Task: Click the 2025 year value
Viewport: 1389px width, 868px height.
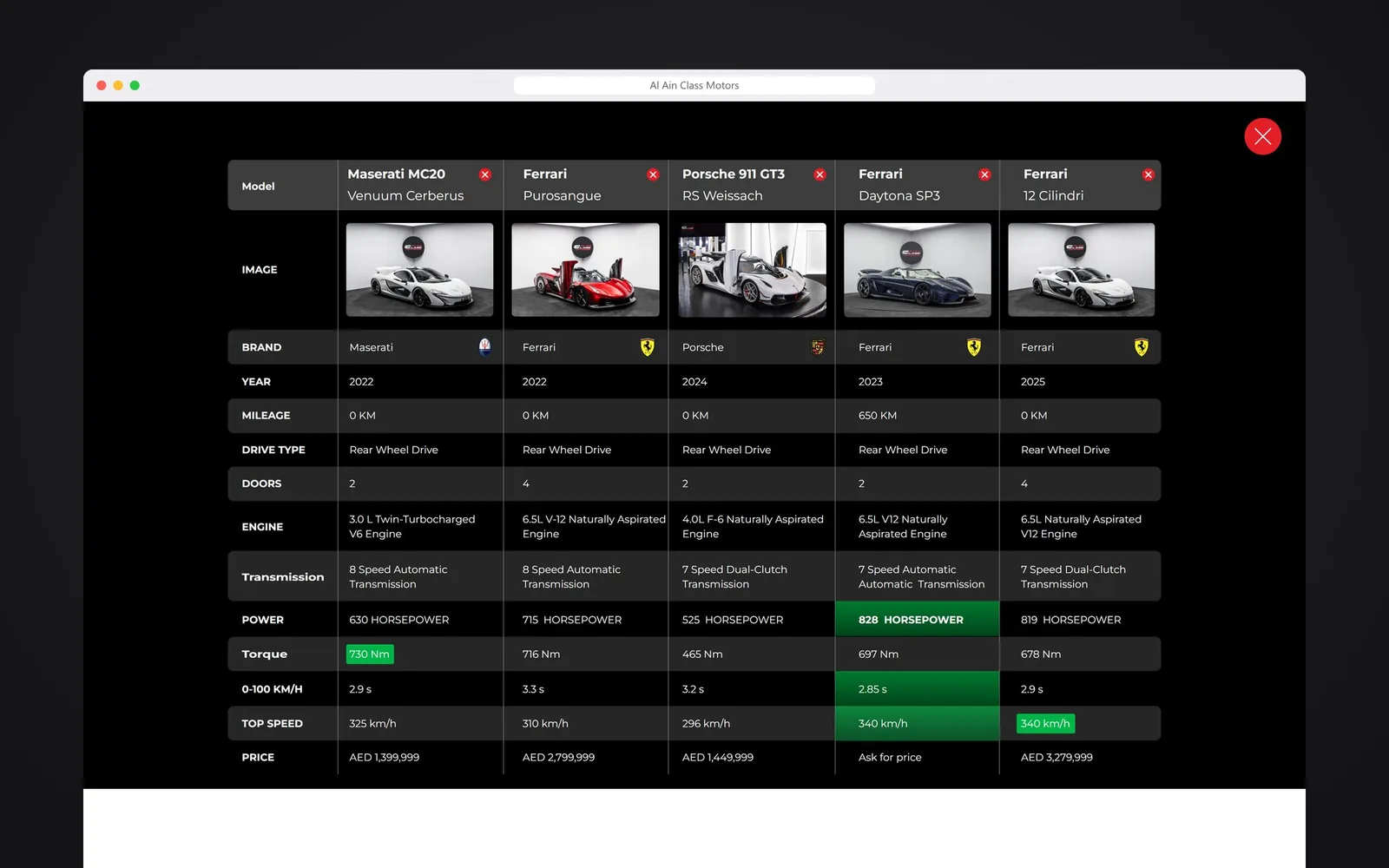Action: (x=1033, y=382)
